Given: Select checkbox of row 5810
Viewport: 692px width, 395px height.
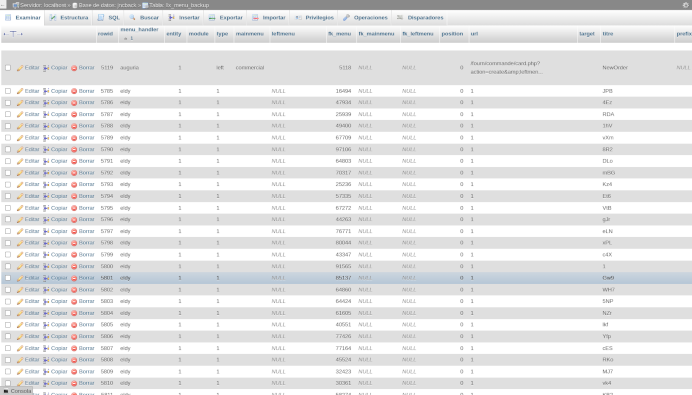Looking at the screenshot, I should tap(8, 383).
